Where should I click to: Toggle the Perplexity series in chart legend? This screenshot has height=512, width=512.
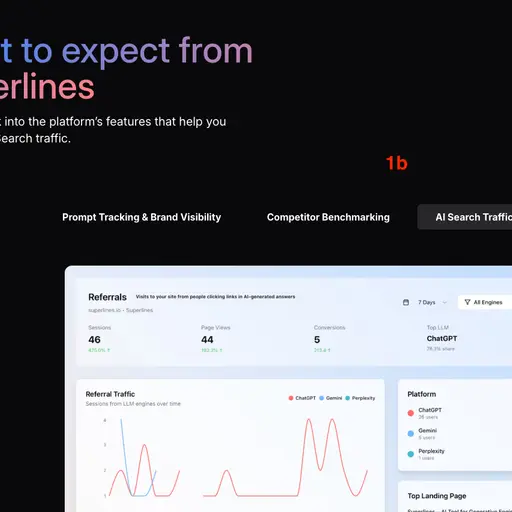tap(360, 398)
